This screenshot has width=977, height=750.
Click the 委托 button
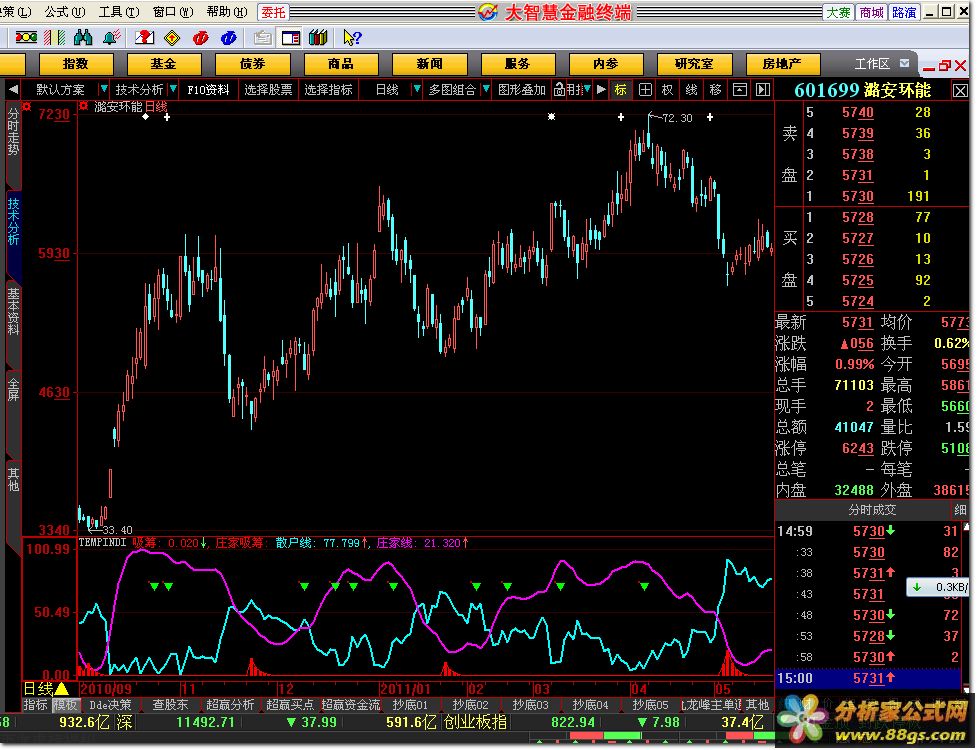[x=273, y=12]
